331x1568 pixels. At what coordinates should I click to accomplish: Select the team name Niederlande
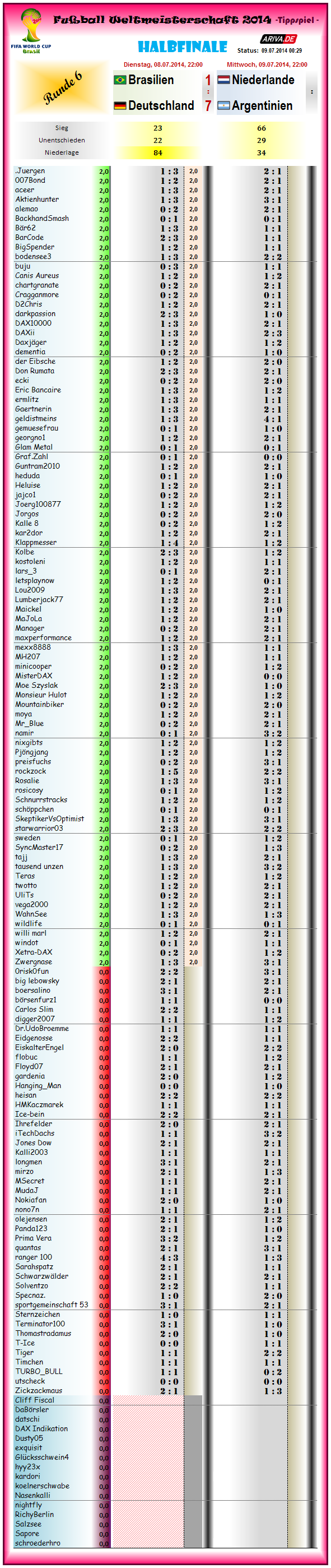tap(263, 80)
